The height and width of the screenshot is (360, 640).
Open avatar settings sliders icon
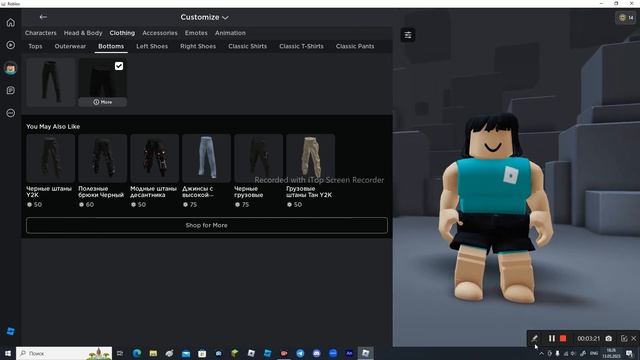pyautogui.click(x=408, y=35)
